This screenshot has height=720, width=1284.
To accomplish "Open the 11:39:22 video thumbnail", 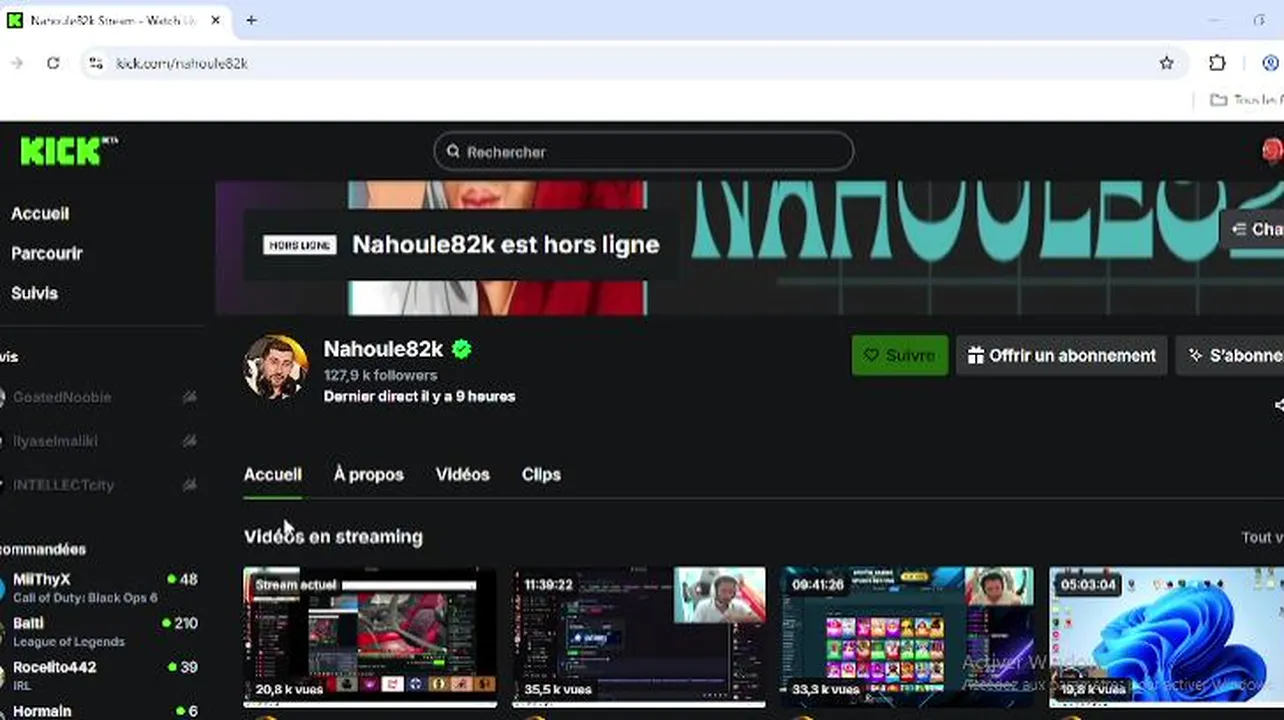I will click(x=639, y=636).
